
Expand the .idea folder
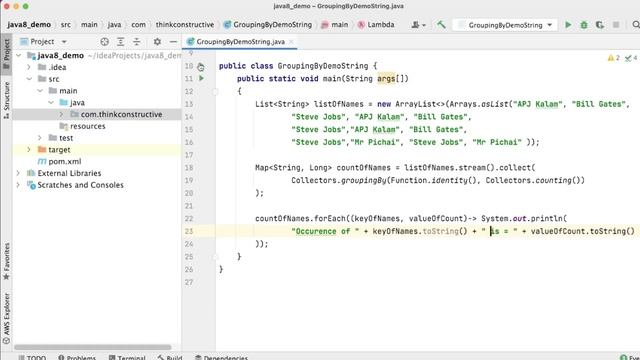click(29, 67)
